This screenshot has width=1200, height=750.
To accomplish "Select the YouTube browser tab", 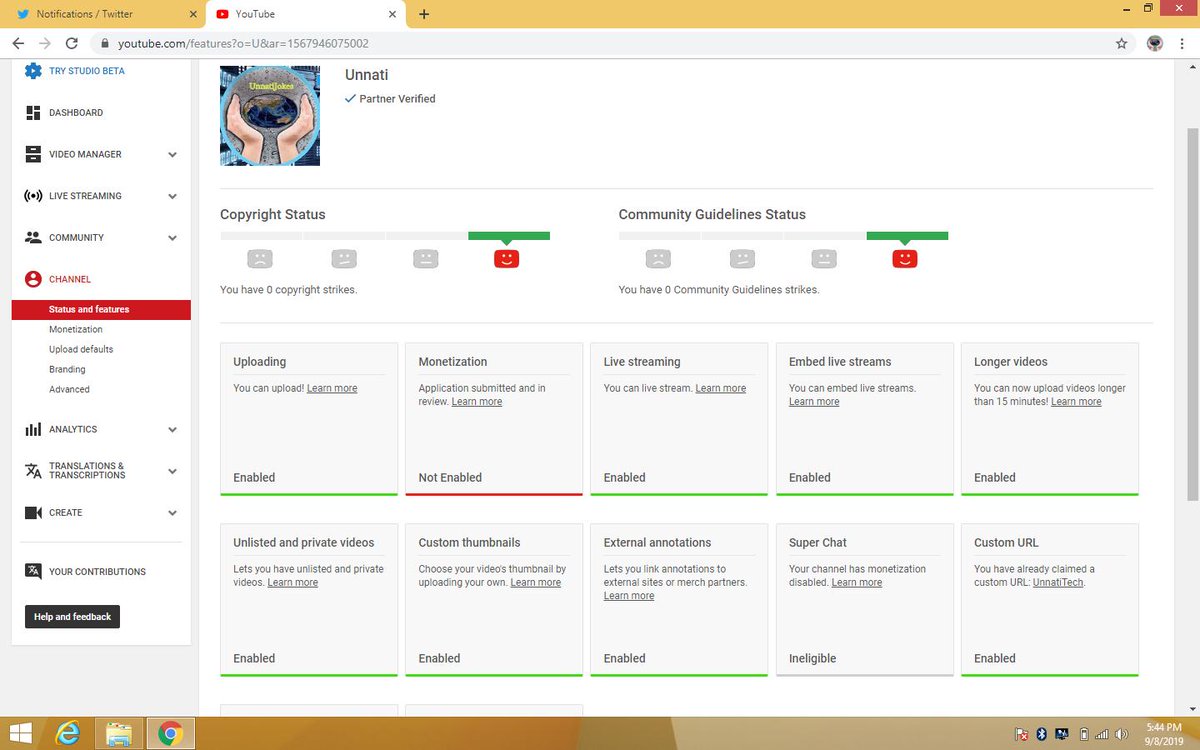I will tap(305, 14).
